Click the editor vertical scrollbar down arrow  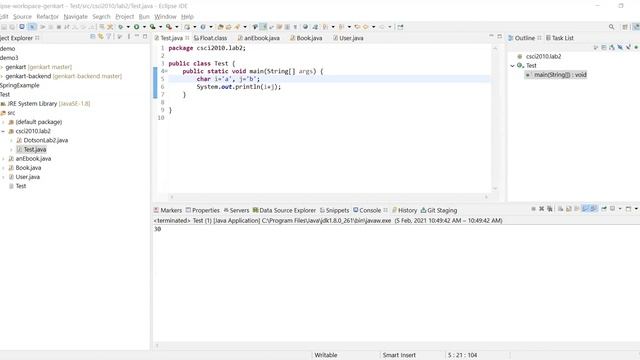(x=495, y=189)
